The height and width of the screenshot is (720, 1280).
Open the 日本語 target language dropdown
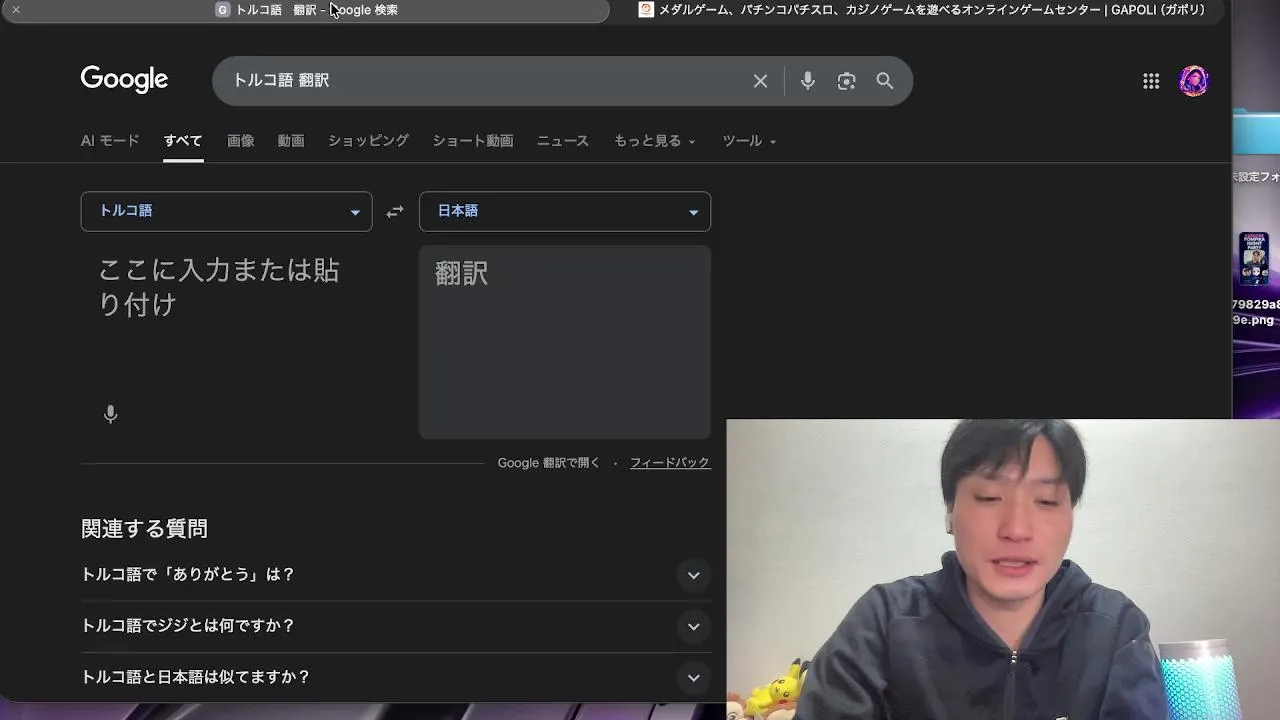tap(565, 211)
